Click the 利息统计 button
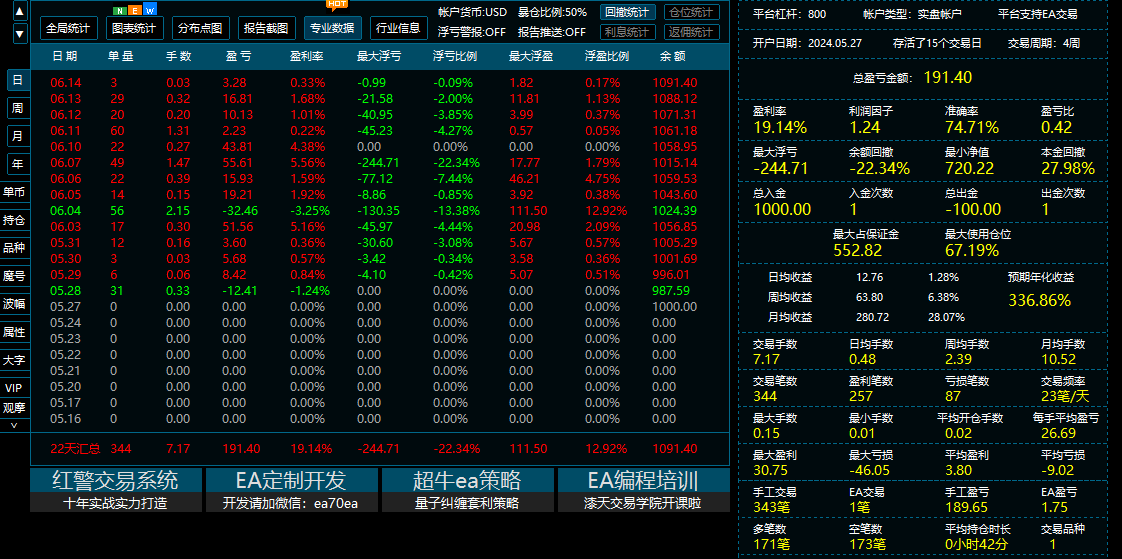 pos(627,31)
